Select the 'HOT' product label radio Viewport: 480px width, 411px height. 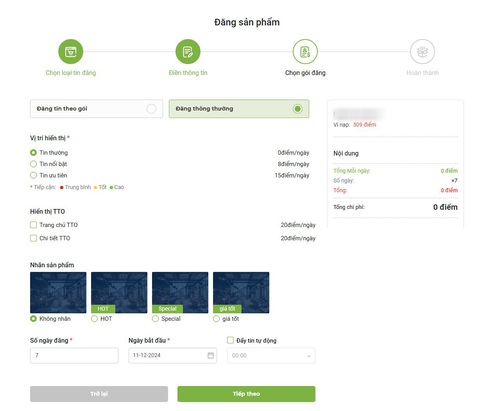[94, 319]
